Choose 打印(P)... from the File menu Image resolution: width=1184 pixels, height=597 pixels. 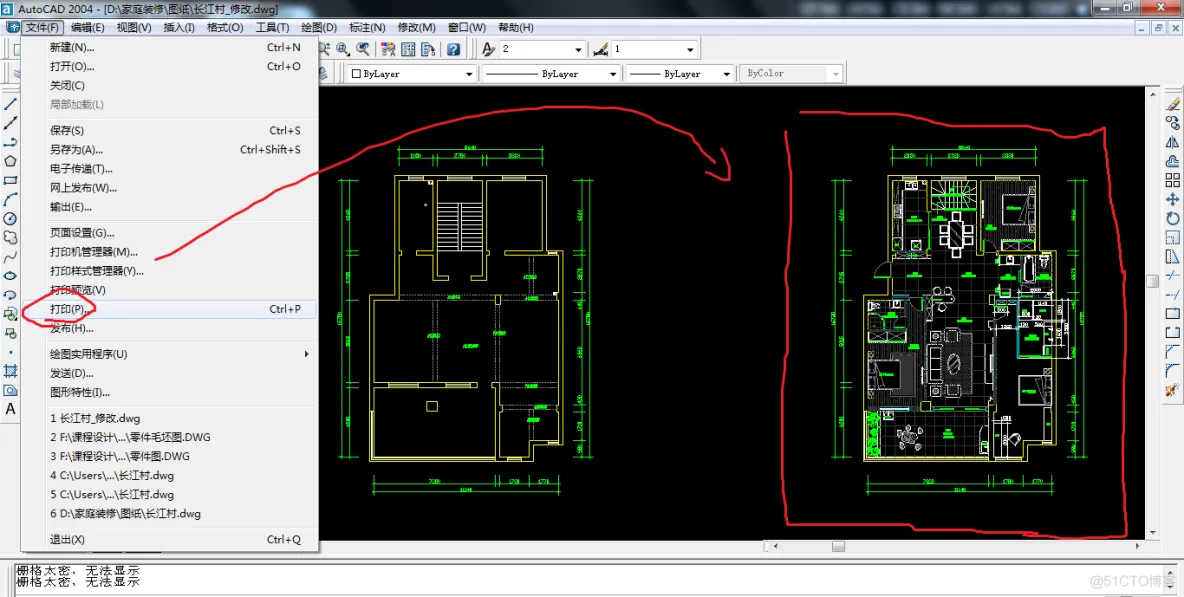point(170,309)
